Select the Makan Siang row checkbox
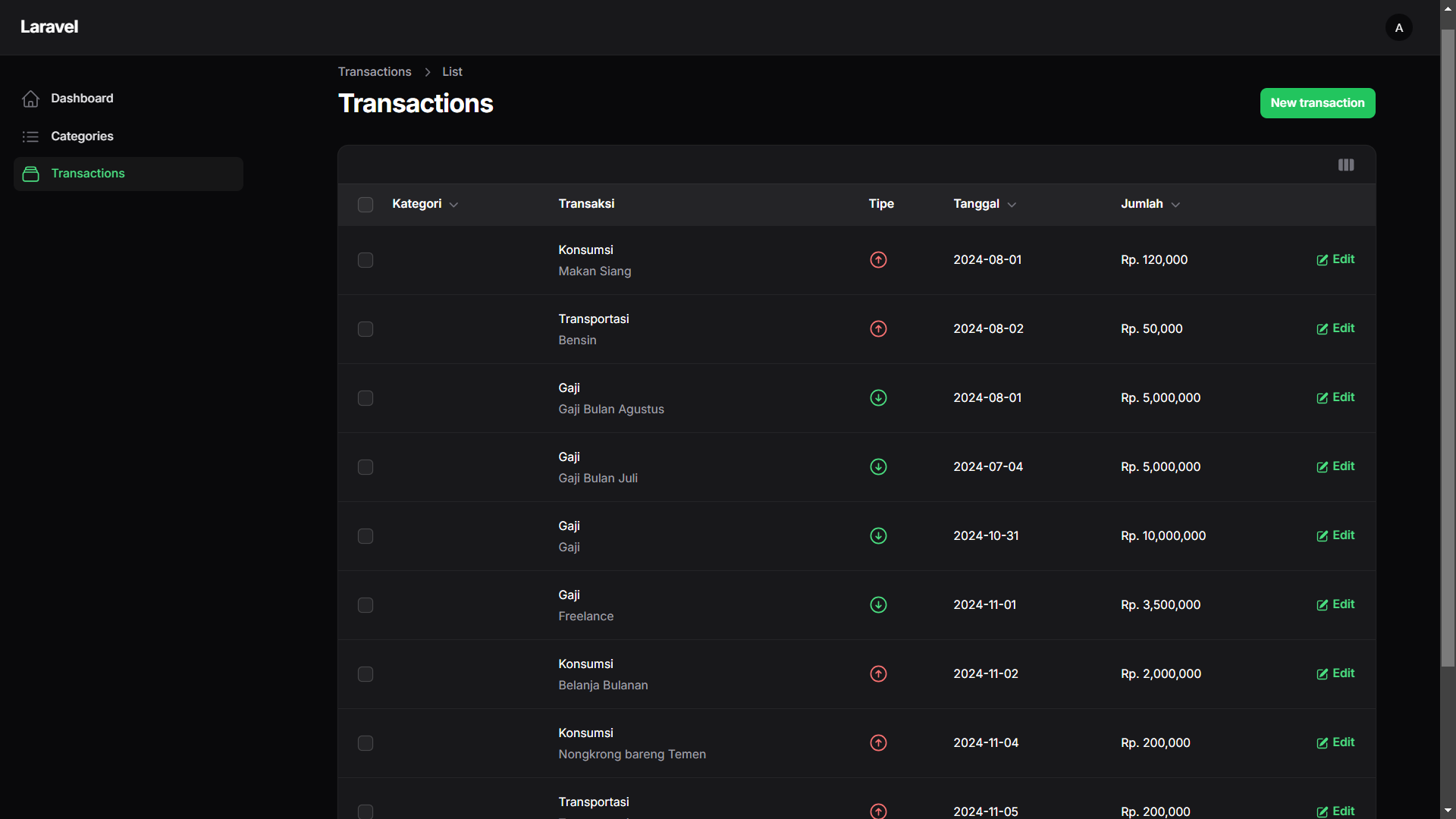This screenshot has width=1456, height=819. point(366,260)
